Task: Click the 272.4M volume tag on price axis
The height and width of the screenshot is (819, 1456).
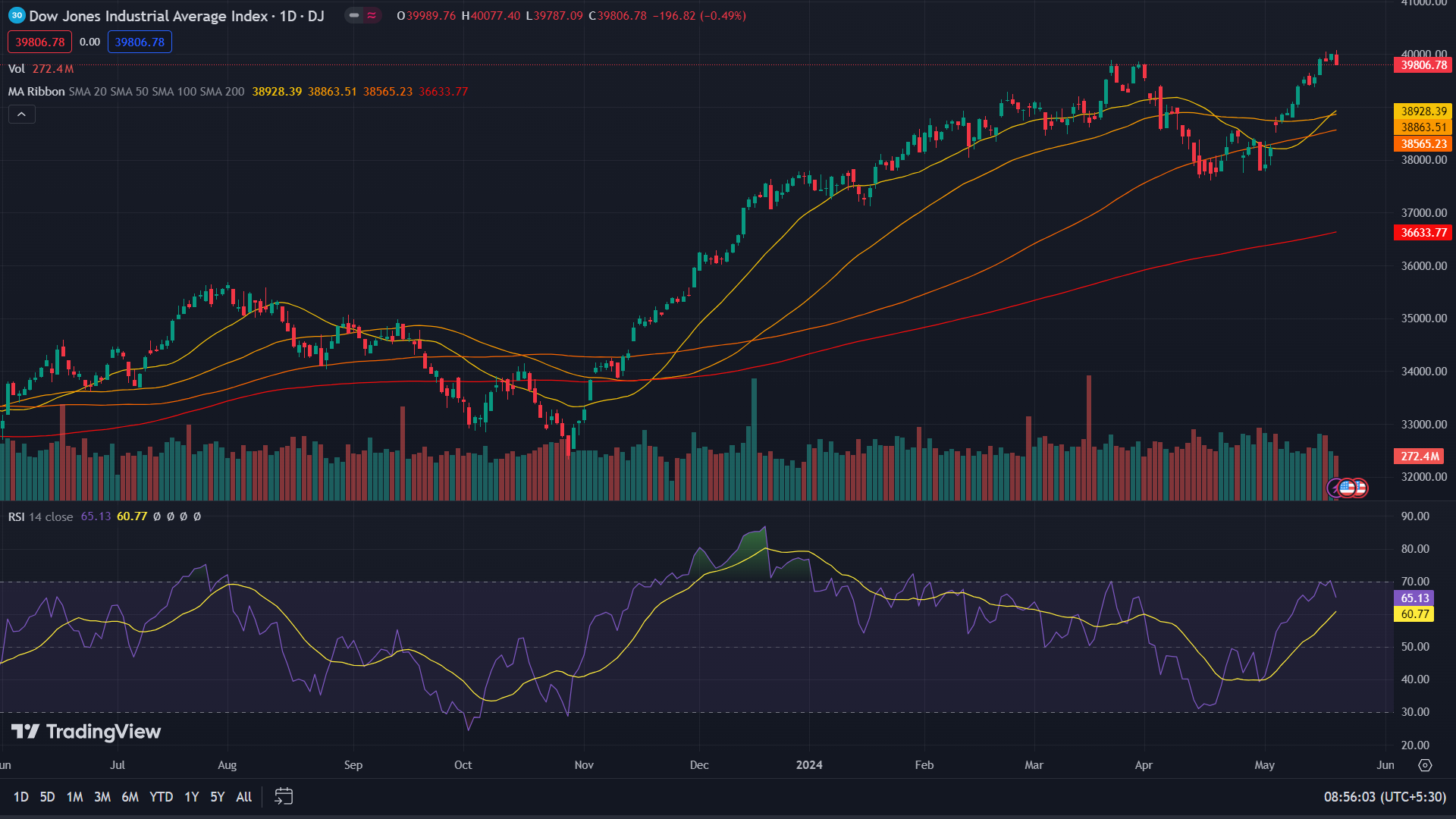Action: pos(1419,457)
